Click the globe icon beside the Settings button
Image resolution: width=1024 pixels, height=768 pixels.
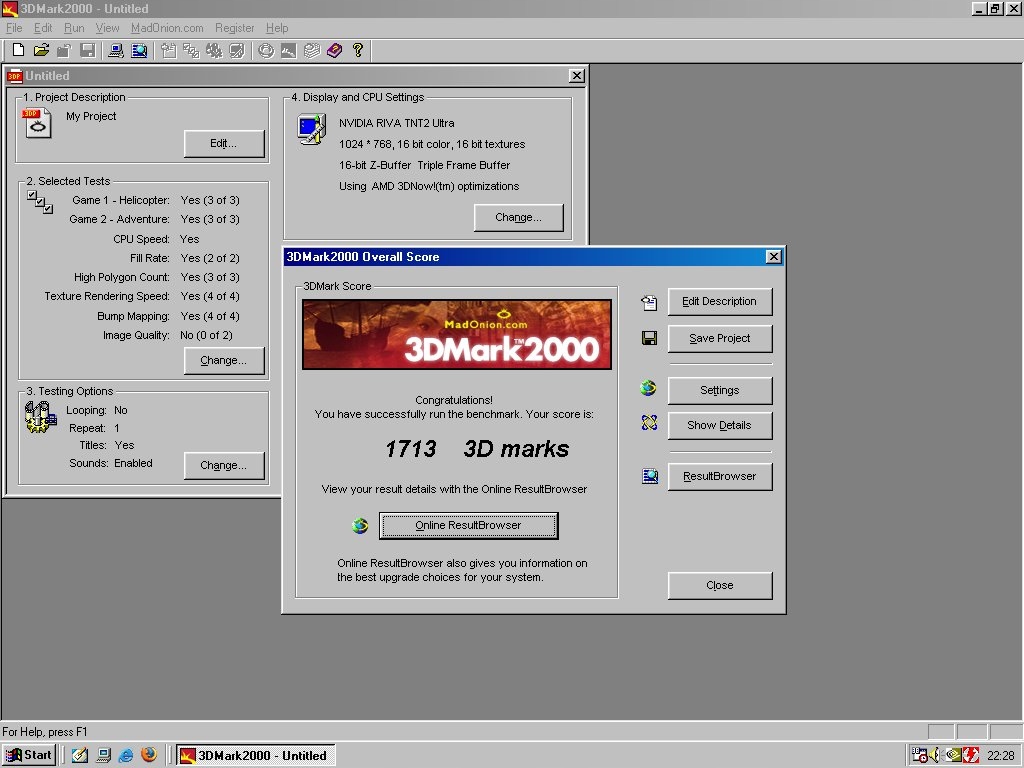coord(648,389)
